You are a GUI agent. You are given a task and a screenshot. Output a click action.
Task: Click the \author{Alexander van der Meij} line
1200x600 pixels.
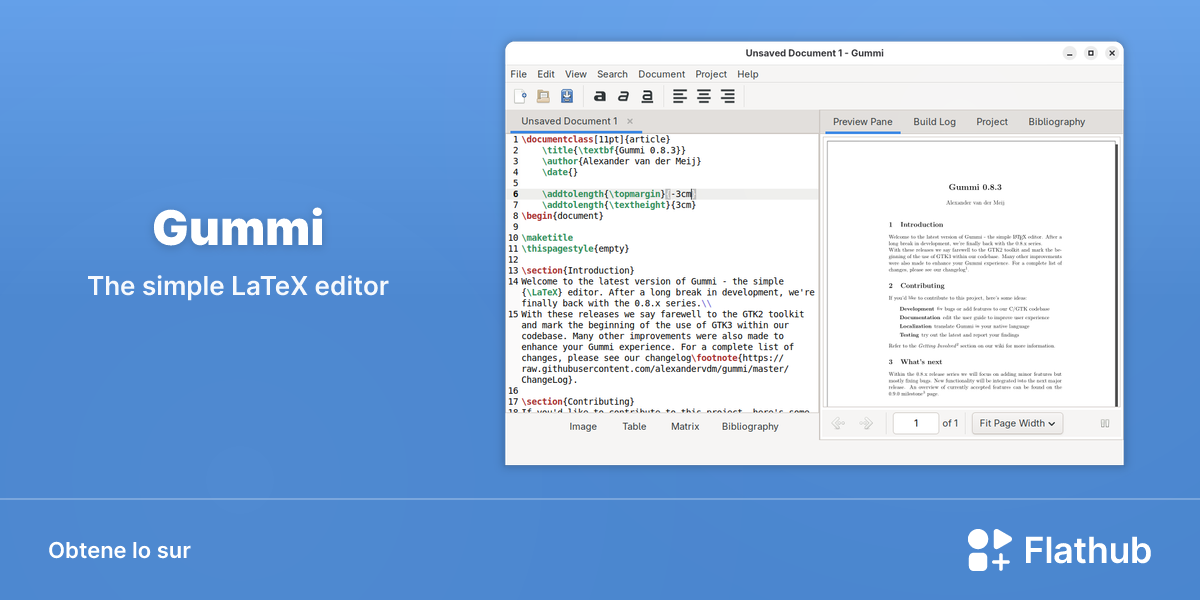(x=622, y=161)
